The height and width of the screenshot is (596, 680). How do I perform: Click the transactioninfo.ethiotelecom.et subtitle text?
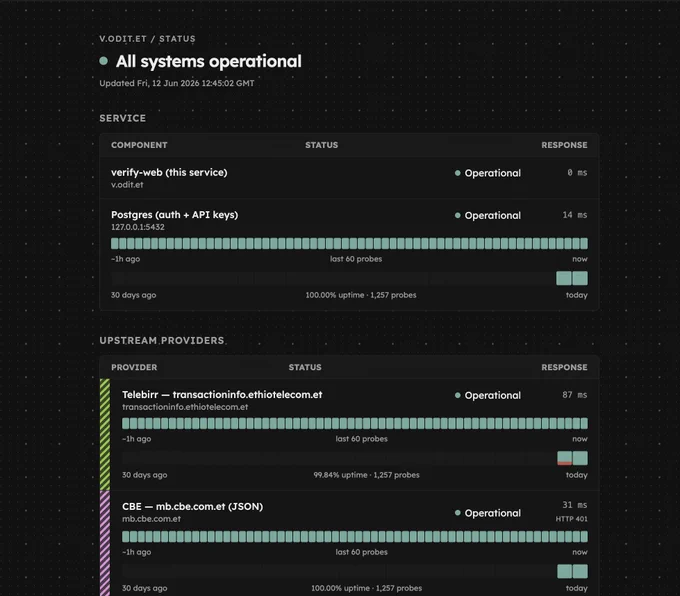point(185,407)
